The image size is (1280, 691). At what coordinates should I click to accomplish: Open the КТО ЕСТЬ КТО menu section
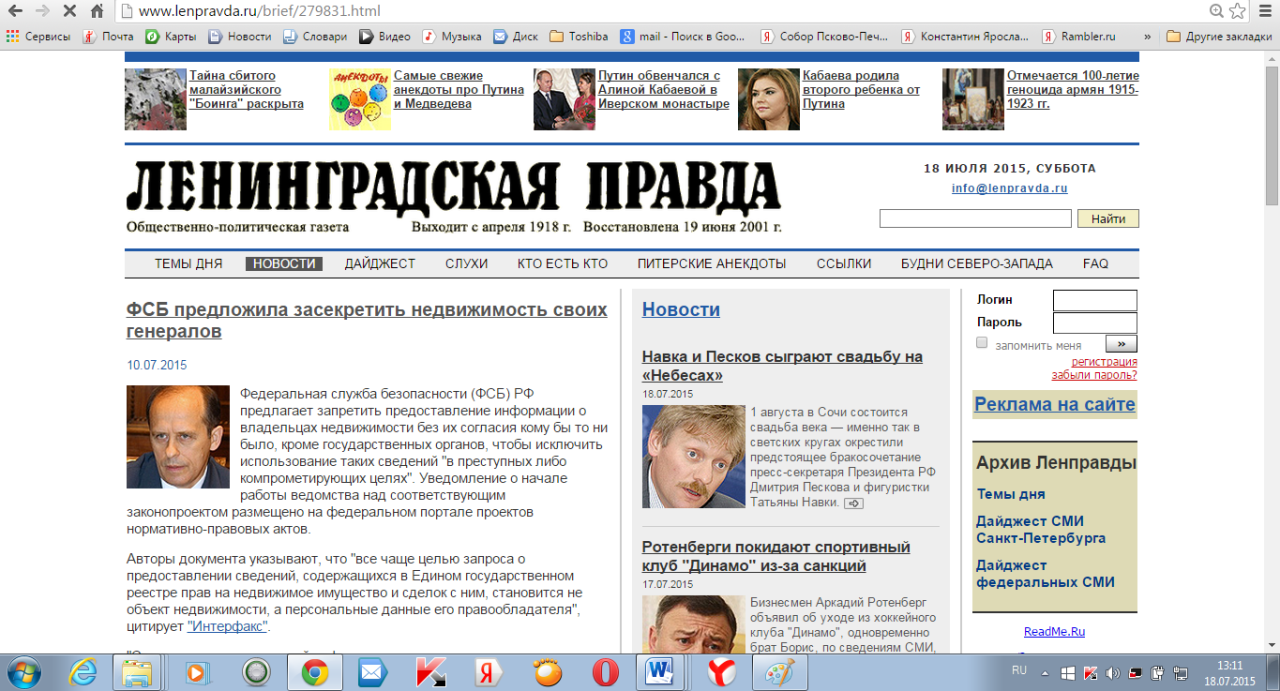point(562,264)
